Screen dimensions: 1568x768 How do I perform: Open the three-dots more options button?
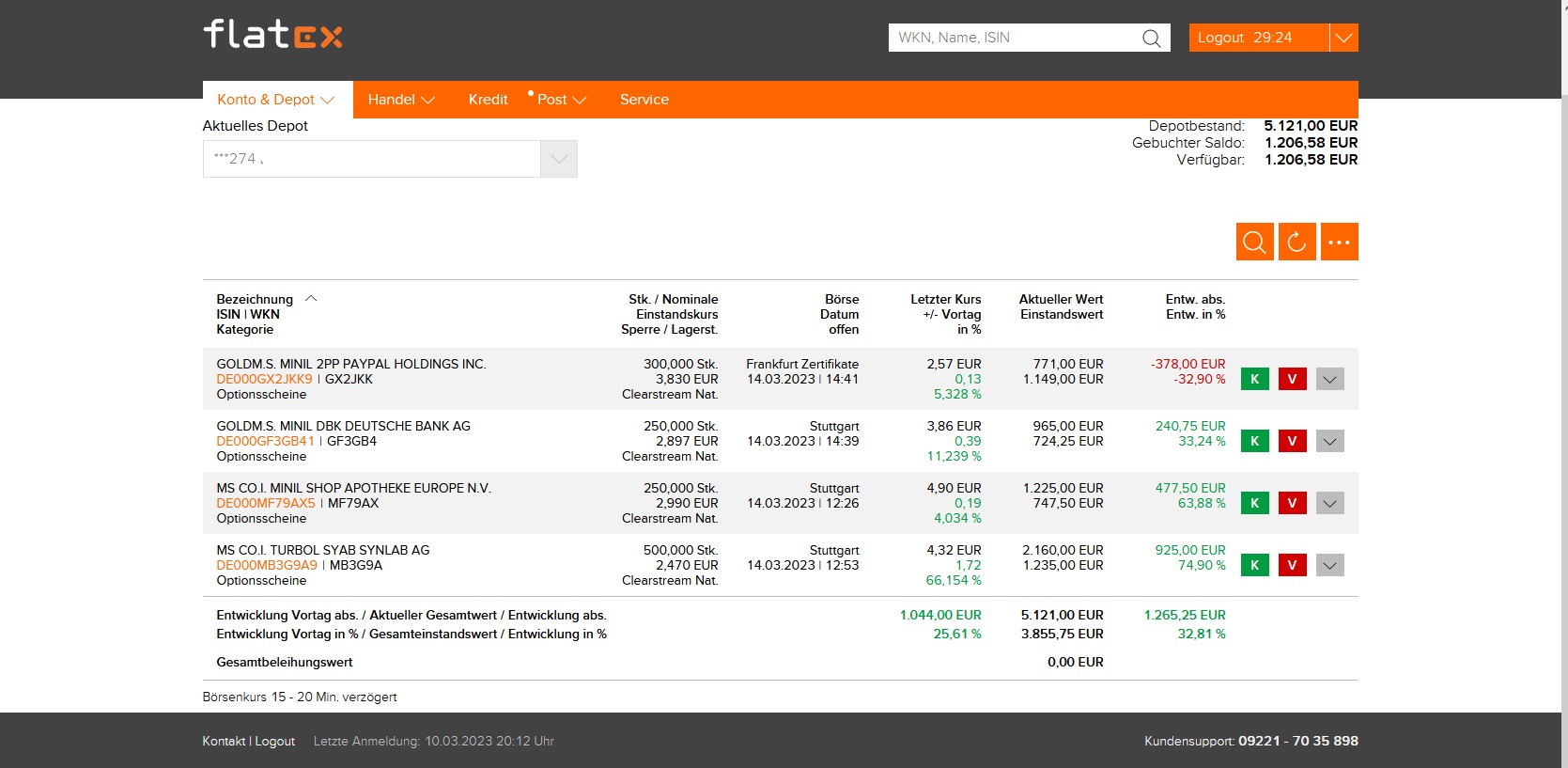point(1339,242)
